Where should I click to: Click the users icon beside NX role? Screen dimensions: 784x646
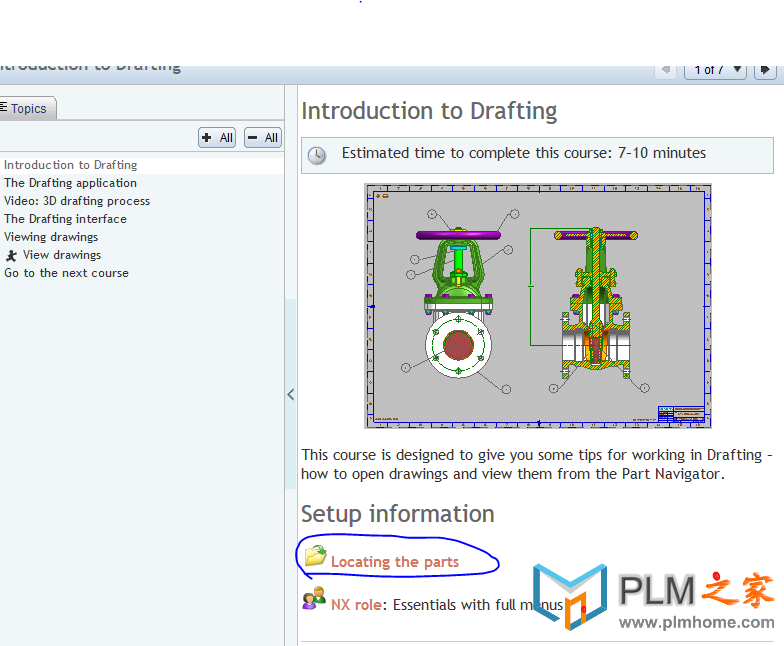pyautogui.click(x=314, y=598)
